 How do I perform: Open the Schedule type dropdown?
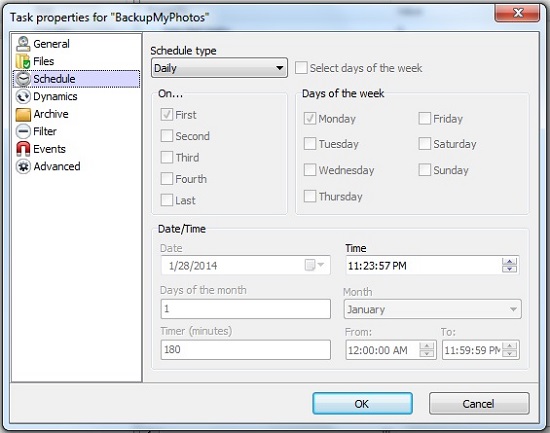point(219,68)
